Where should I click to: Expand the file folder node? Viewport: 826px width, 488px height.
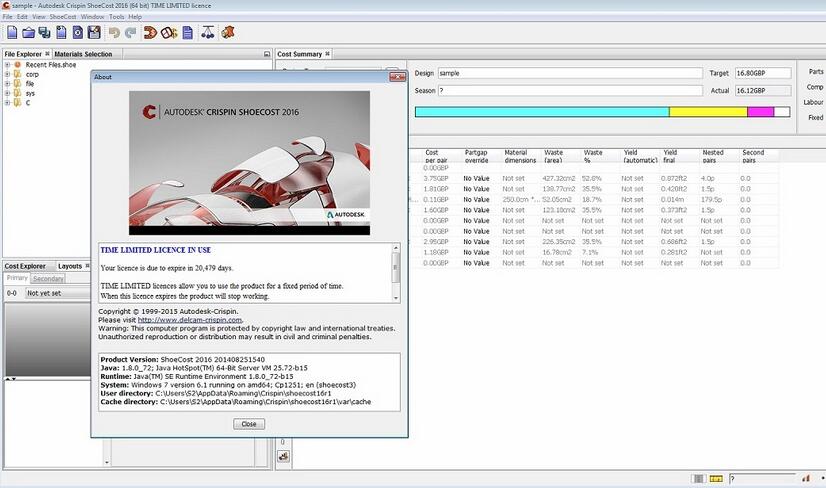pyautogui.click(x=7, y=84)
